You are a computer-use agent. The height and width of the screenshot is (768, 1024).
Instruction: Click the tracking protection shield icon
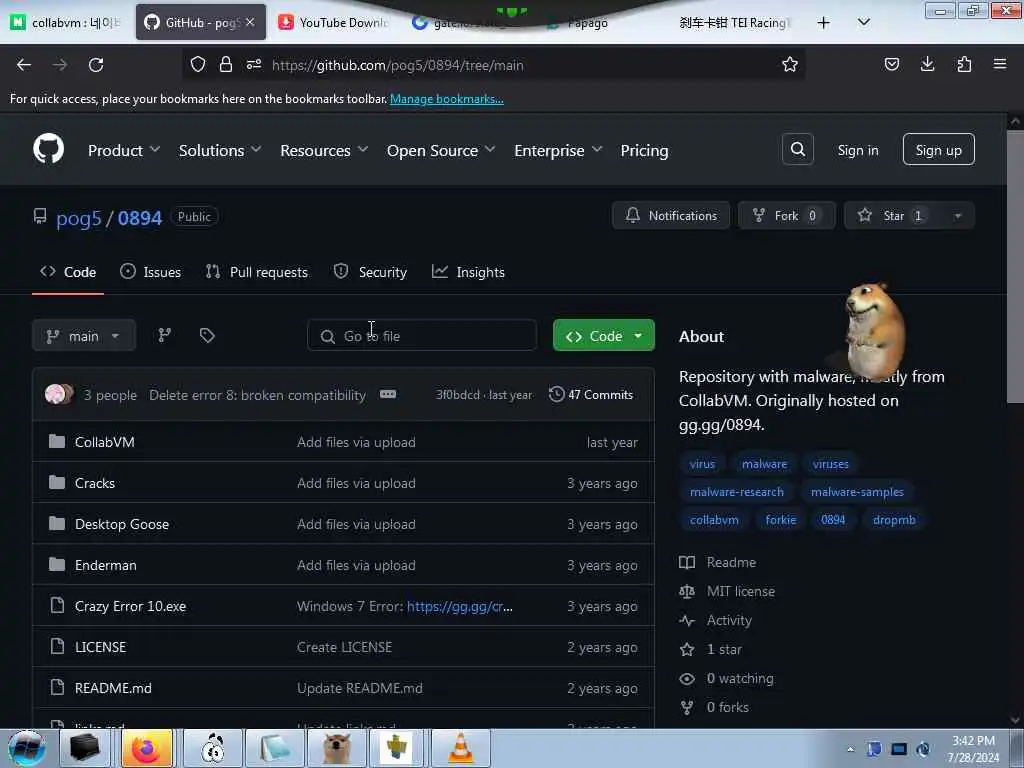pyautogui.click(x=198, y=65)
